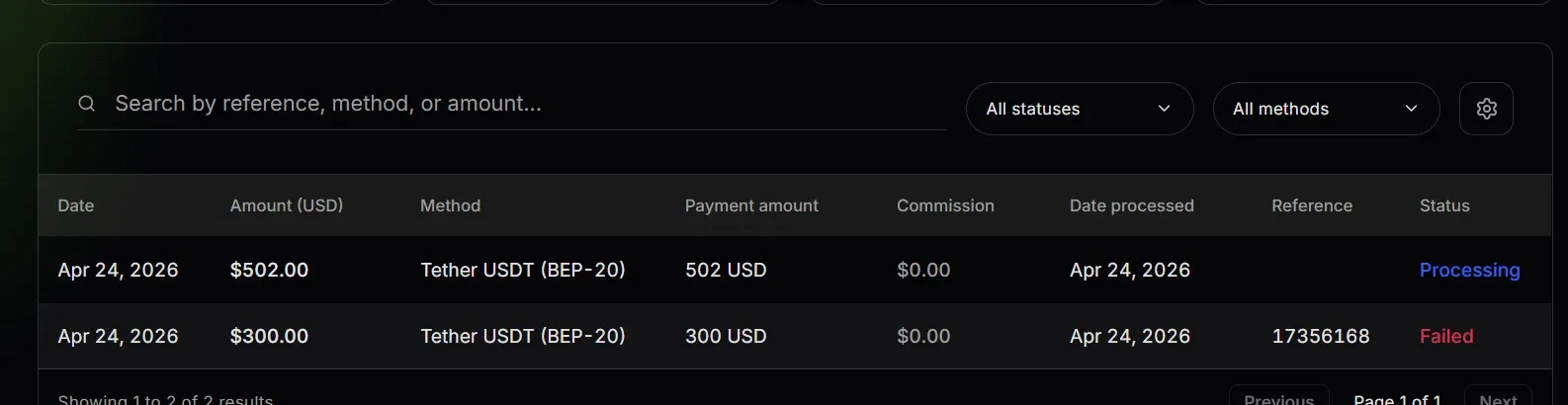Image resolution: width=1568 pixels, height=405 pixels.
Task: Click the Payment amount column header
Action: 751,205
